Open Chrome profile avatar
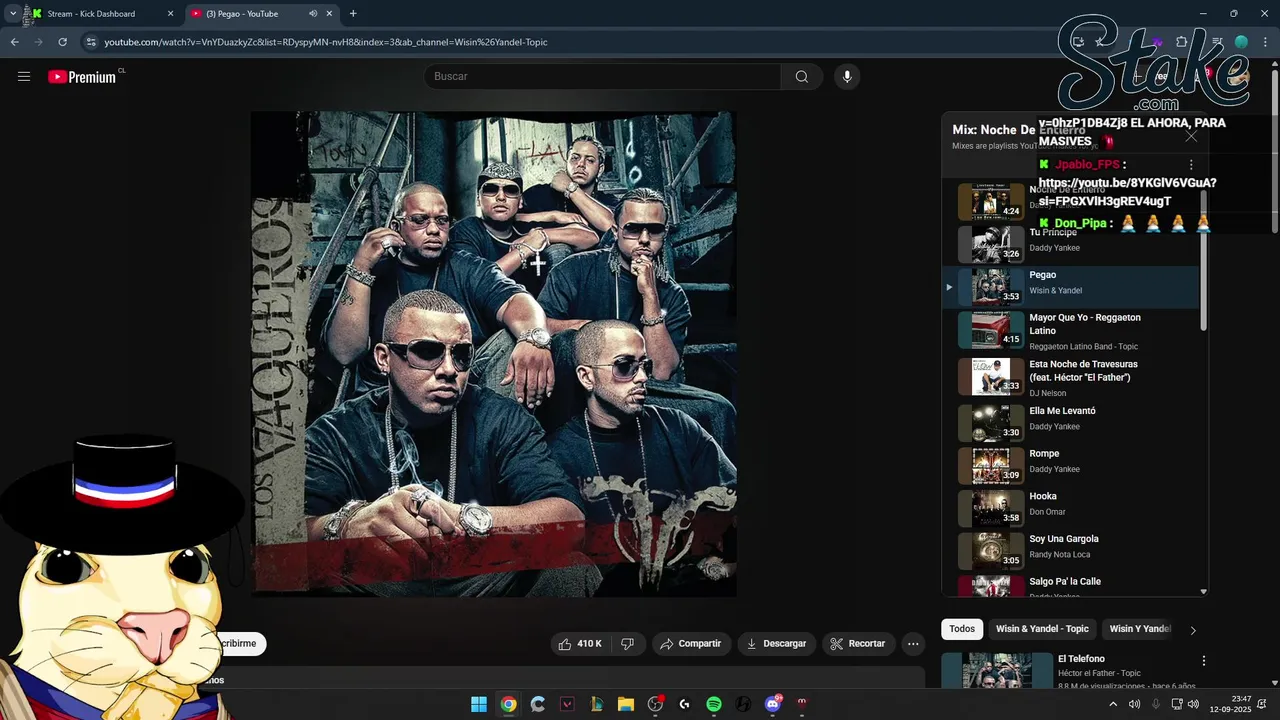 pos(1241,42)
